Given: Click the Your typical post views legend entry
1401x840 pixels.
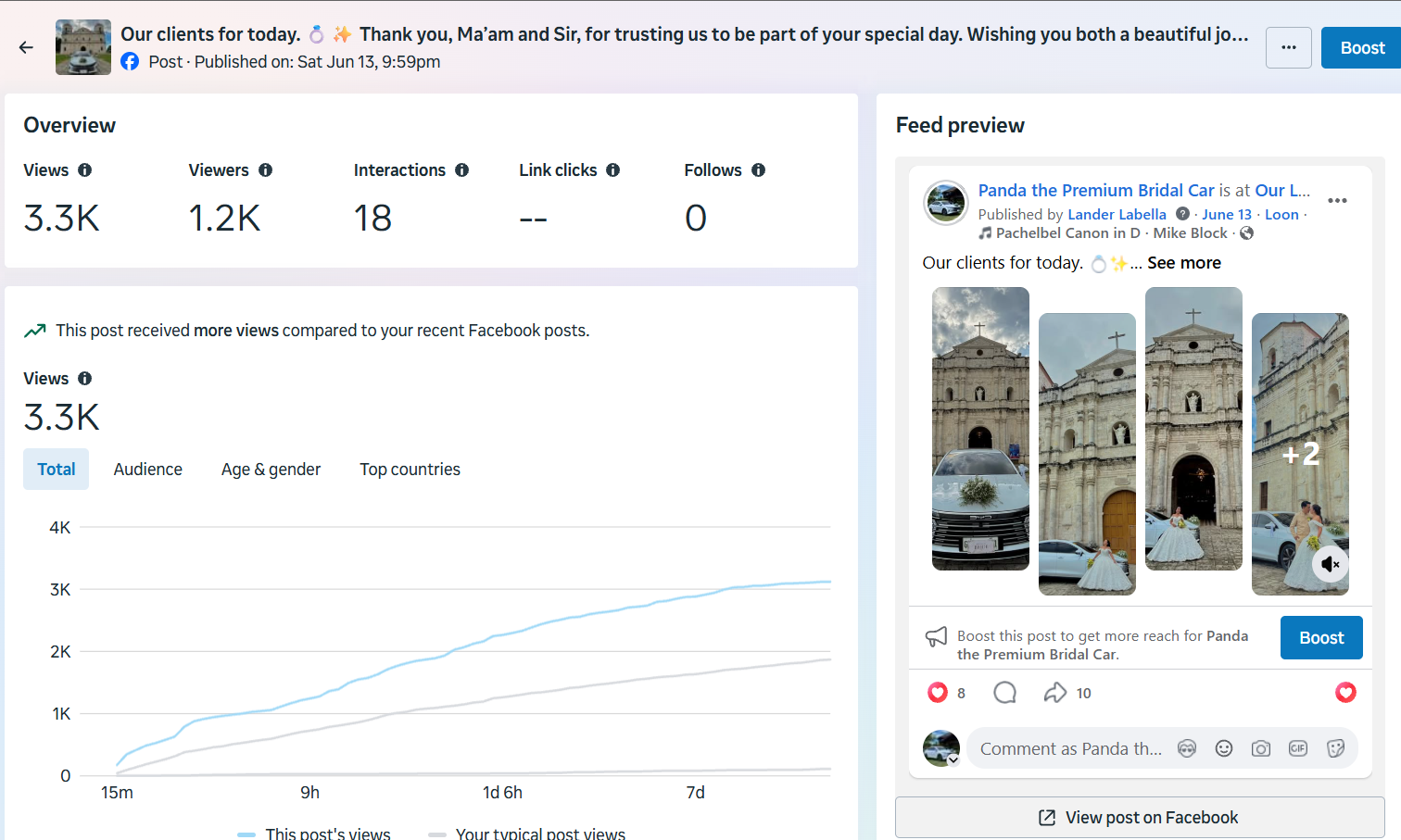Looking at the screenshot, I should coord(527,834).
